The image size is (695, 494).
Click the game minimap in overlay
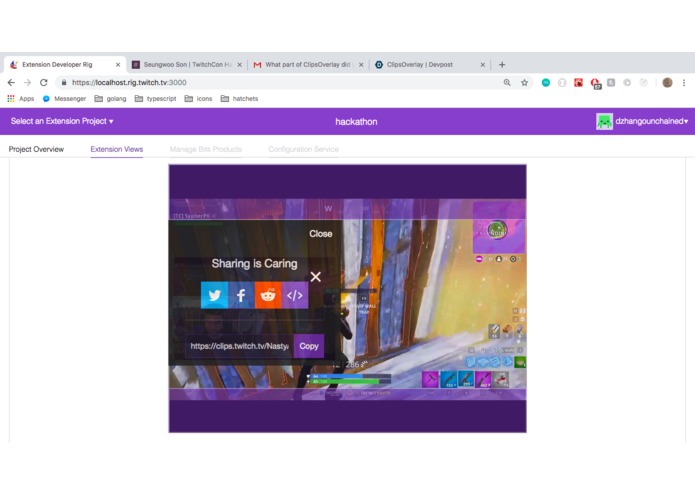[x=499, y=228]
